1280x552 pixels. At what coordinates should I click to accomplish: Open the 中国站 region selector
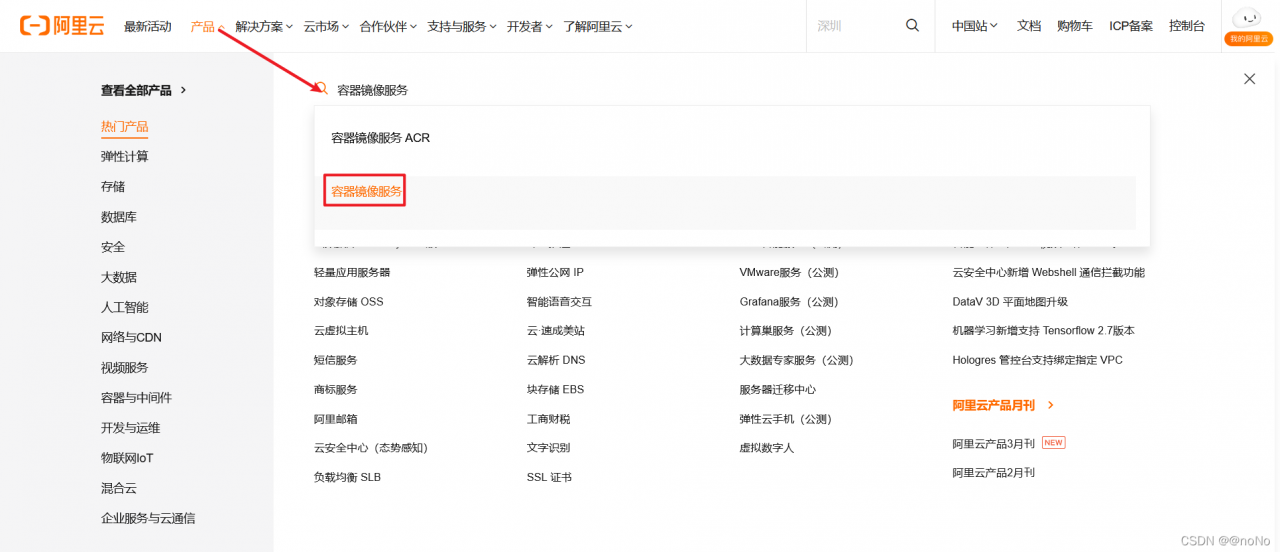pyautogui.click(x=975, y=26)
